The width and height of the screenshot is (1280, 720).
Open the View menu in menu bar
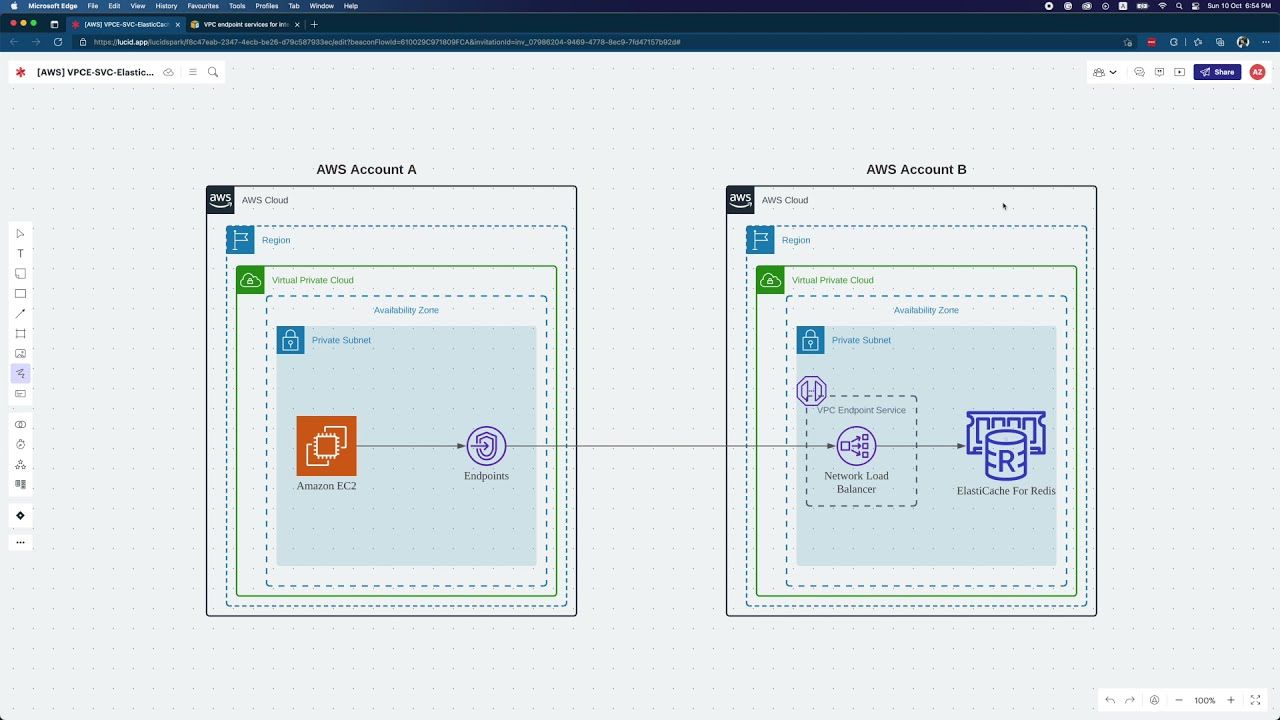click(x=138, y=6)
